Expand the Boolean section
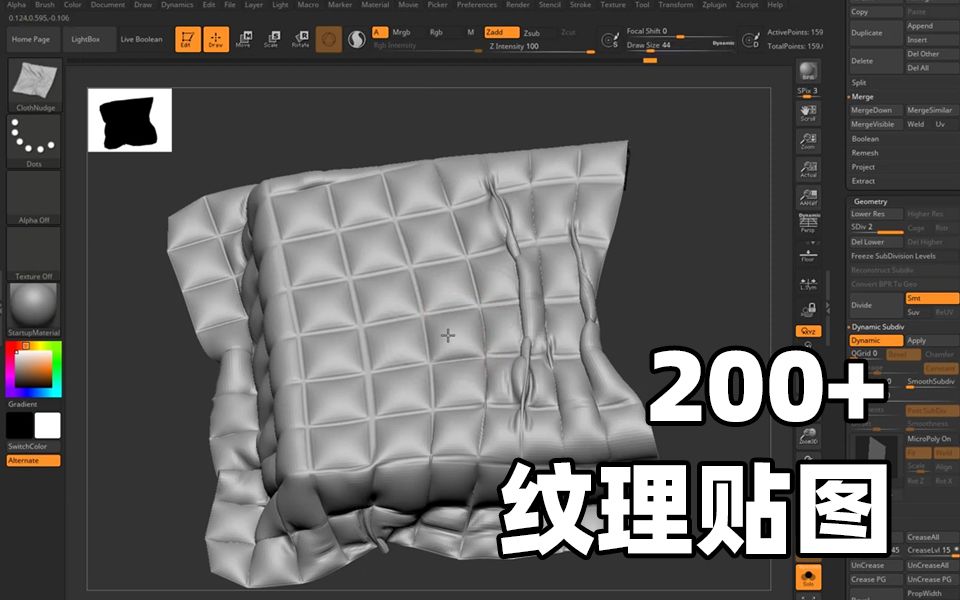Screen dimensions: 960x600 point(865,139)
